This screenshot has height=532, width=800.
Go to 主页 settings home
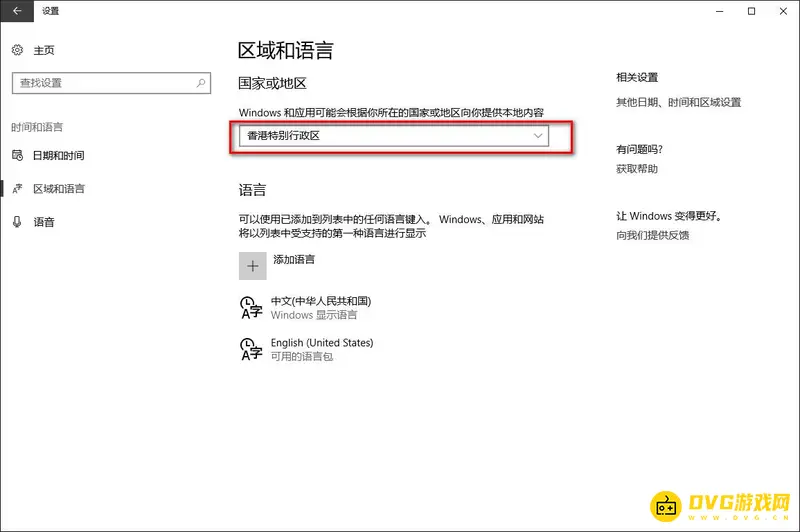pyautogui.click(x=44, y=50)
